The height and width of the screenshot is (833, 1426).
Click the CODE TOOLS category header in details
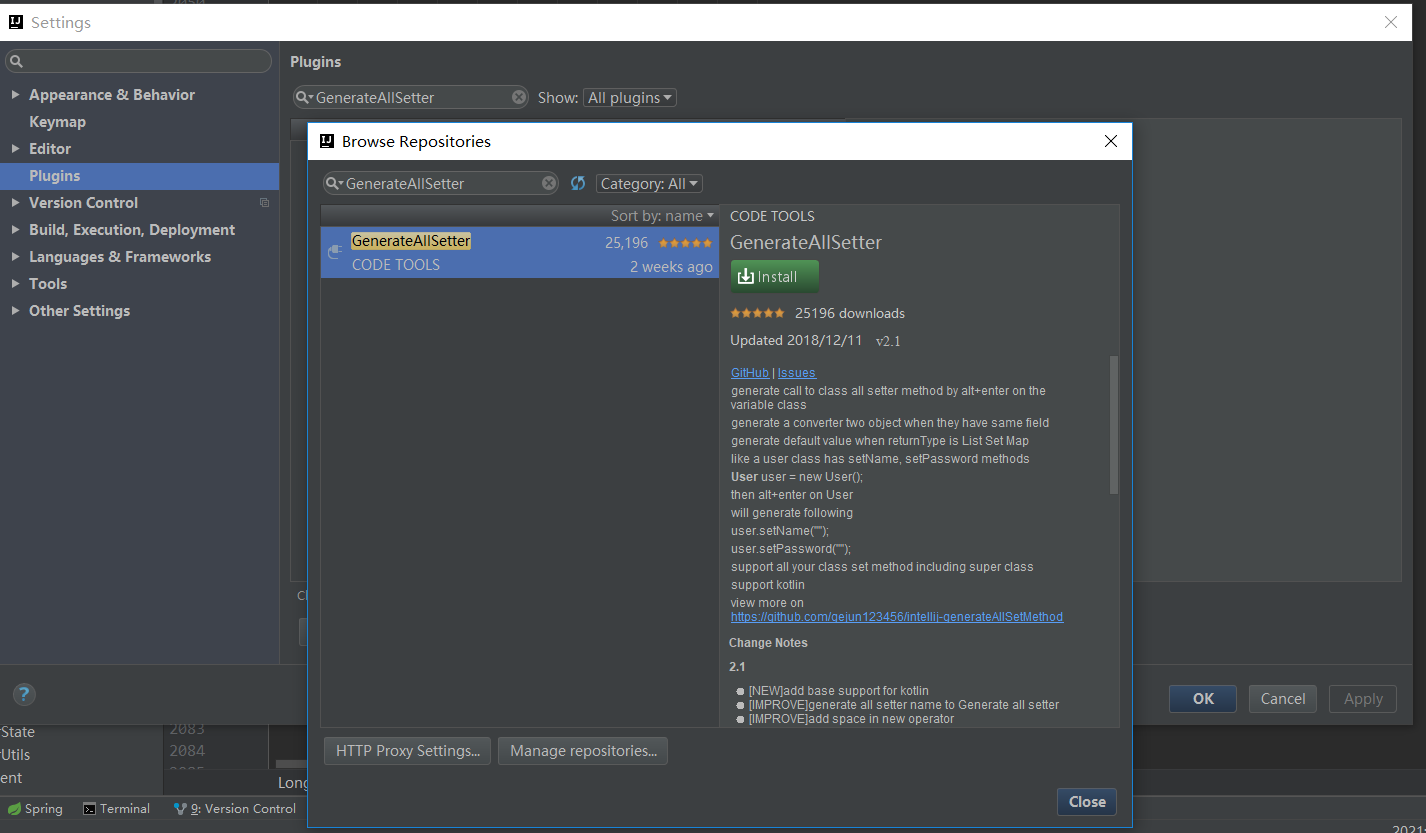tap(772, 216)
